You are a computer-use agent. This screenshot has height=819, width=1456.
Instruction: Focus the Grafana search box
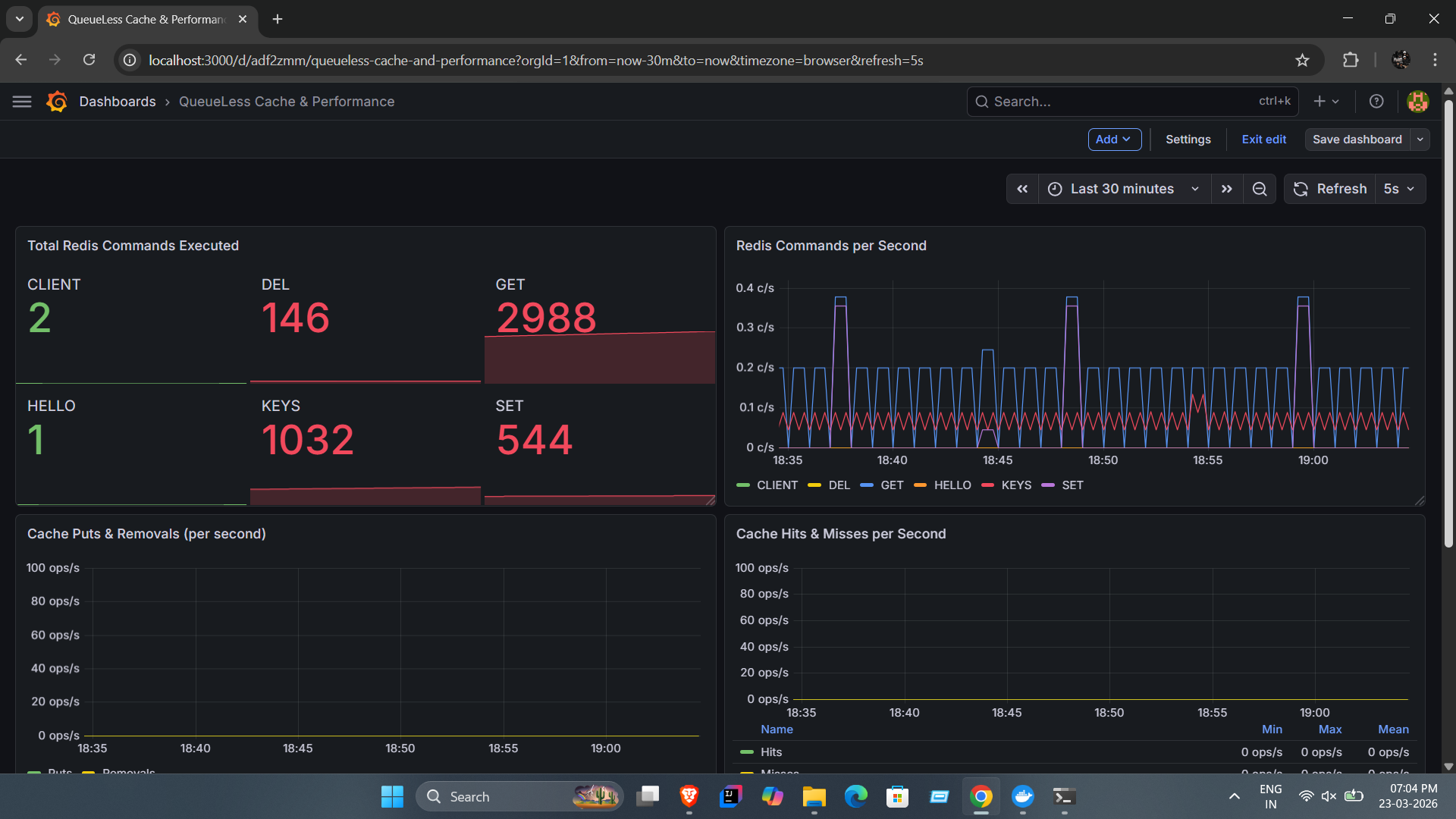point(1132,102)
